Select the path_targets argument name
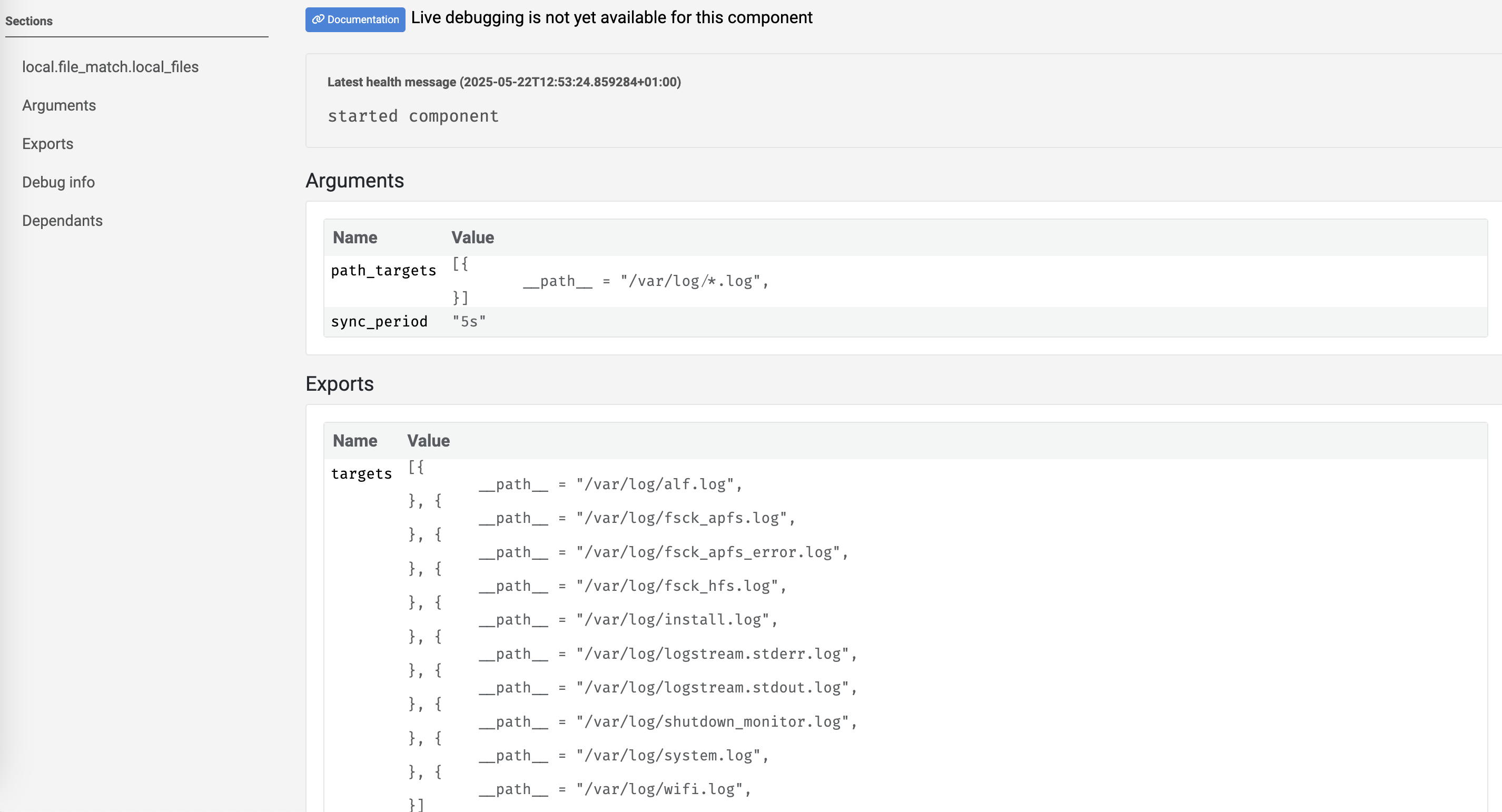The height and width of the screenshot is (812, 1502). (x=383, y=270)
